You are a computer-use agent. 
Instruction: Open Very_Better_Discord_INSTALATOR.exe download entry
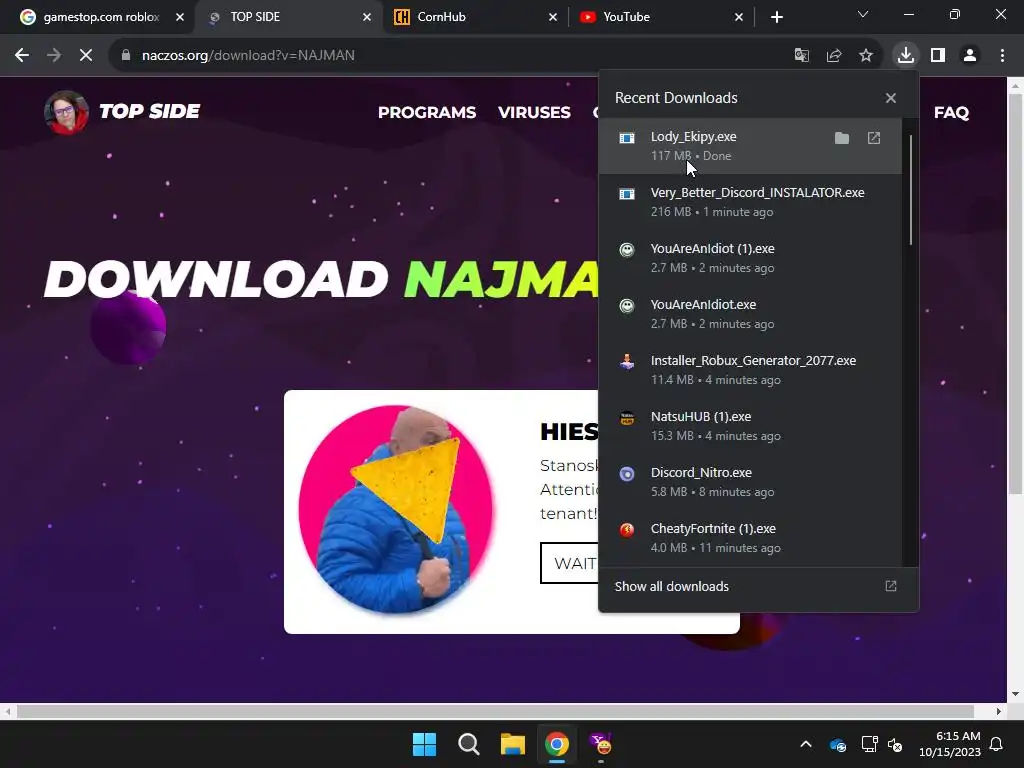click(x=750, y=202)
